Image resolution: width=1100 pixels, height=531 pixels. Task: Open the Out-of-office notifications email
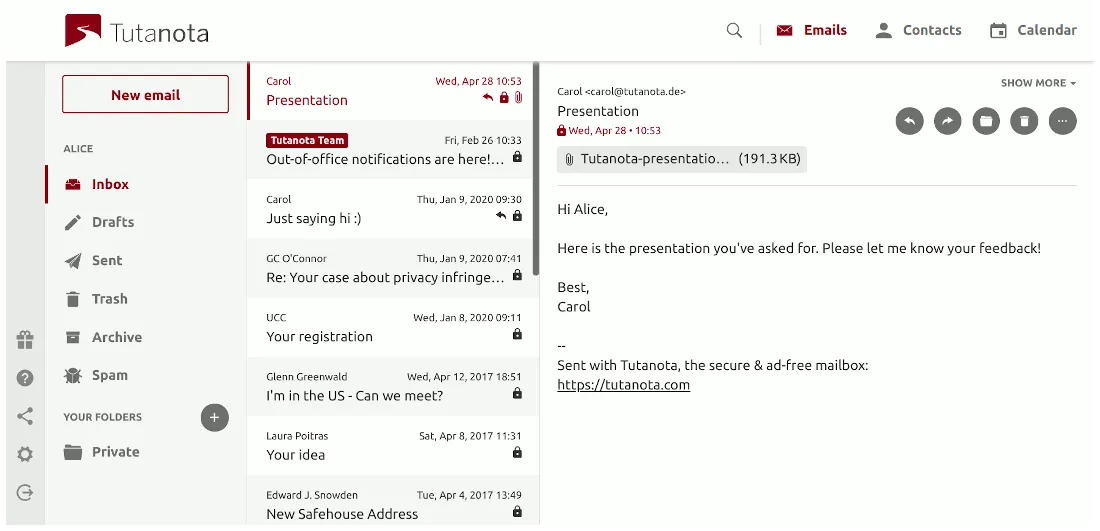(393, 149)
